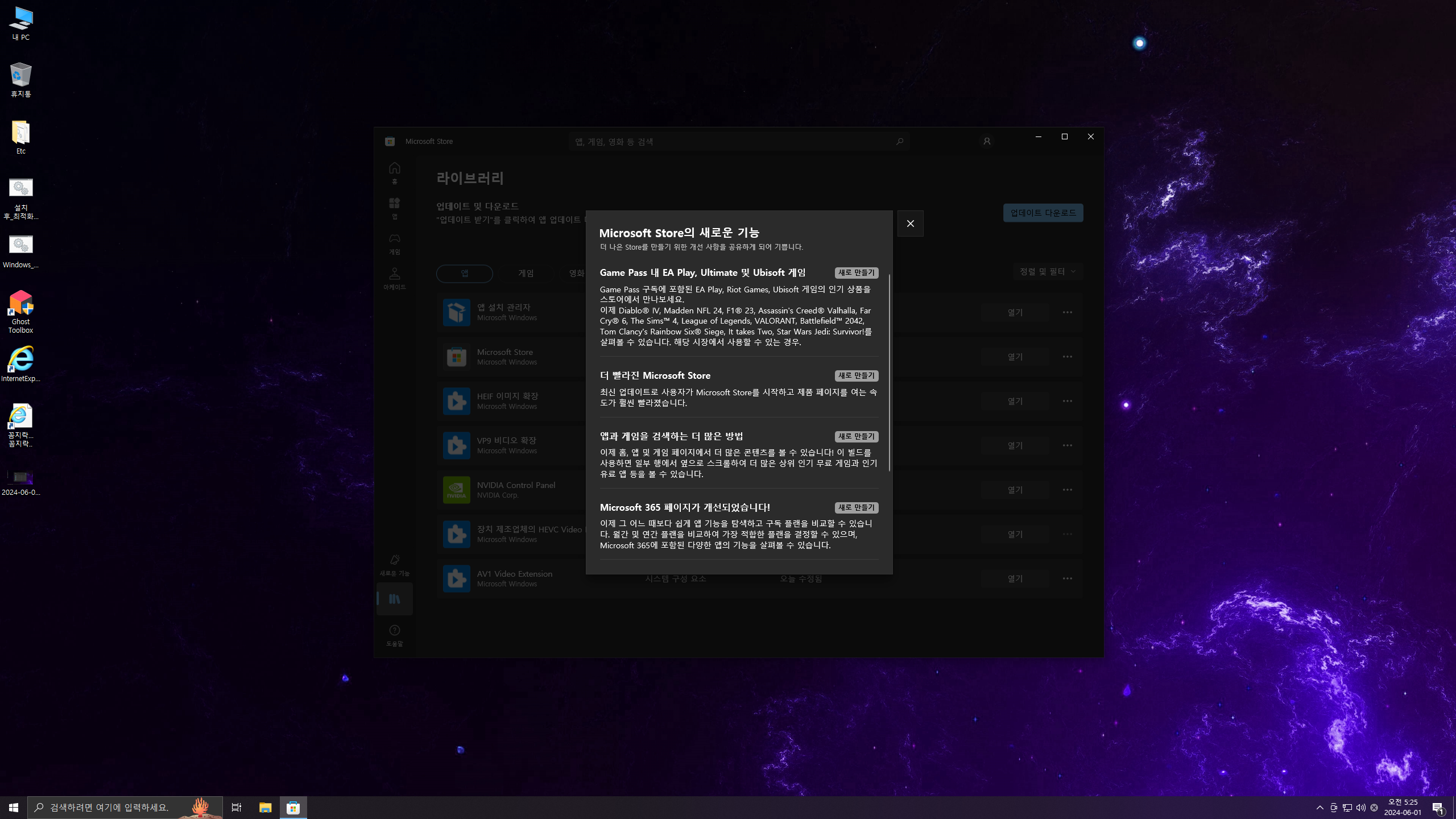Select the 앱 filter tab

pos(464,274)
